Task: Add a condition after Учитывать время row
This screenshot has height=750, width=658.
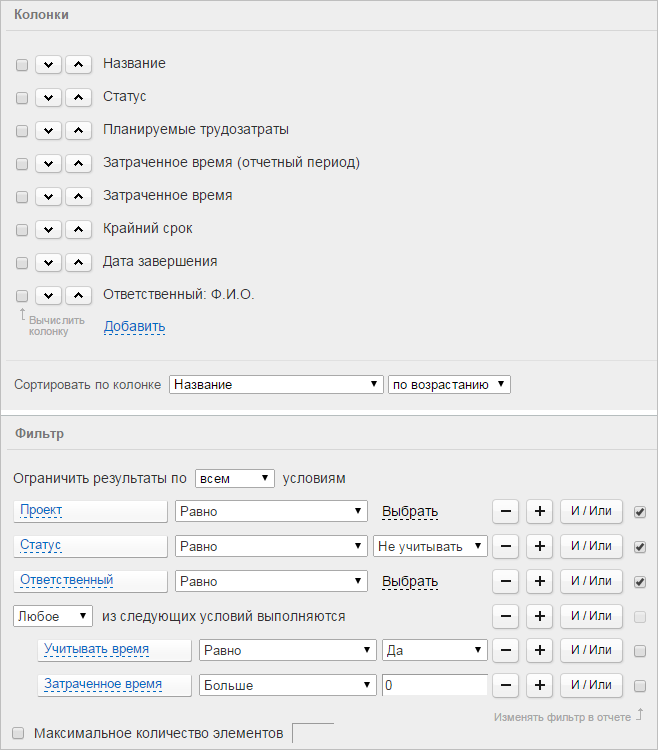Action: (539, 651)
